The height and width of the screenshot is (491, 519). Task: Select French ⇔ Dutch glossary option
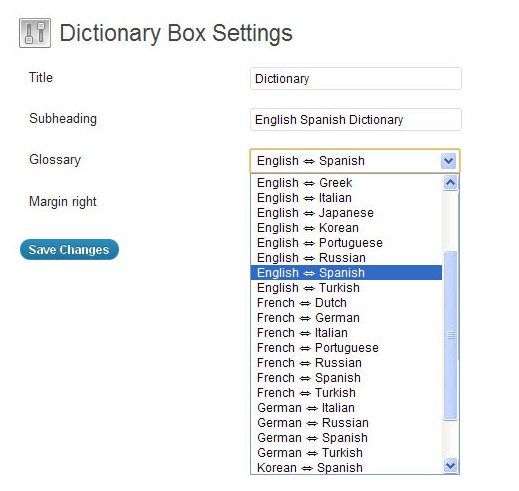pos(346,303)
